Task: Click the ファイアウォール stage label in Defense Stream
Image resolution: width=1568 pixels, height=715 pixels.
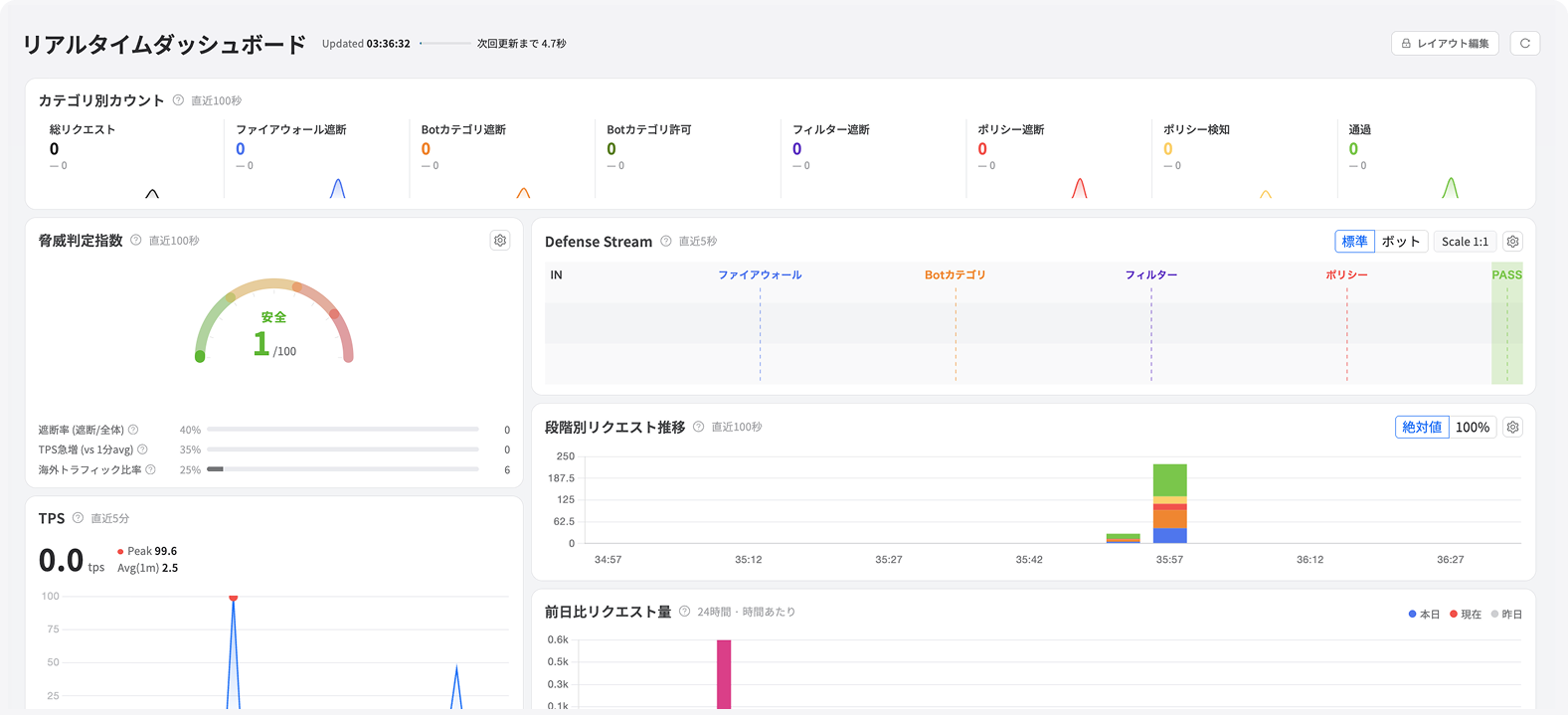Action: [761, 274]
